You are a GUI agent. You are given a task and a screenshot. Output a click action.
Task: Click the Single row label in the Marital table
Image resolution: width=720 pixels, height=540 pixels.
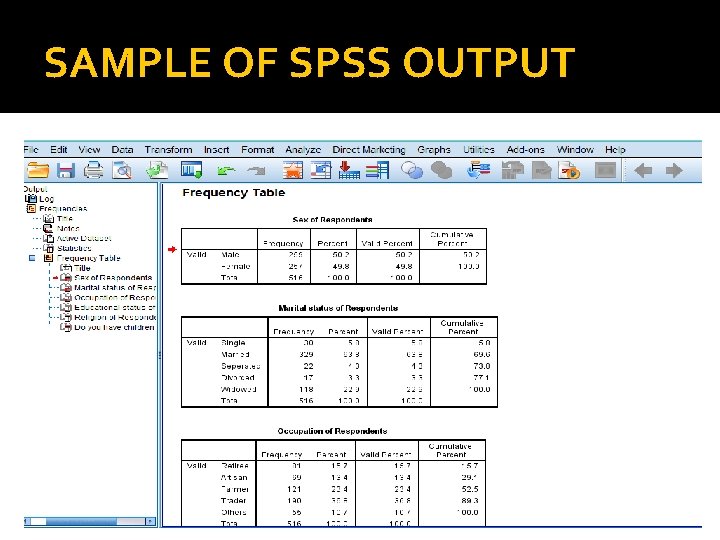point(233,343)
